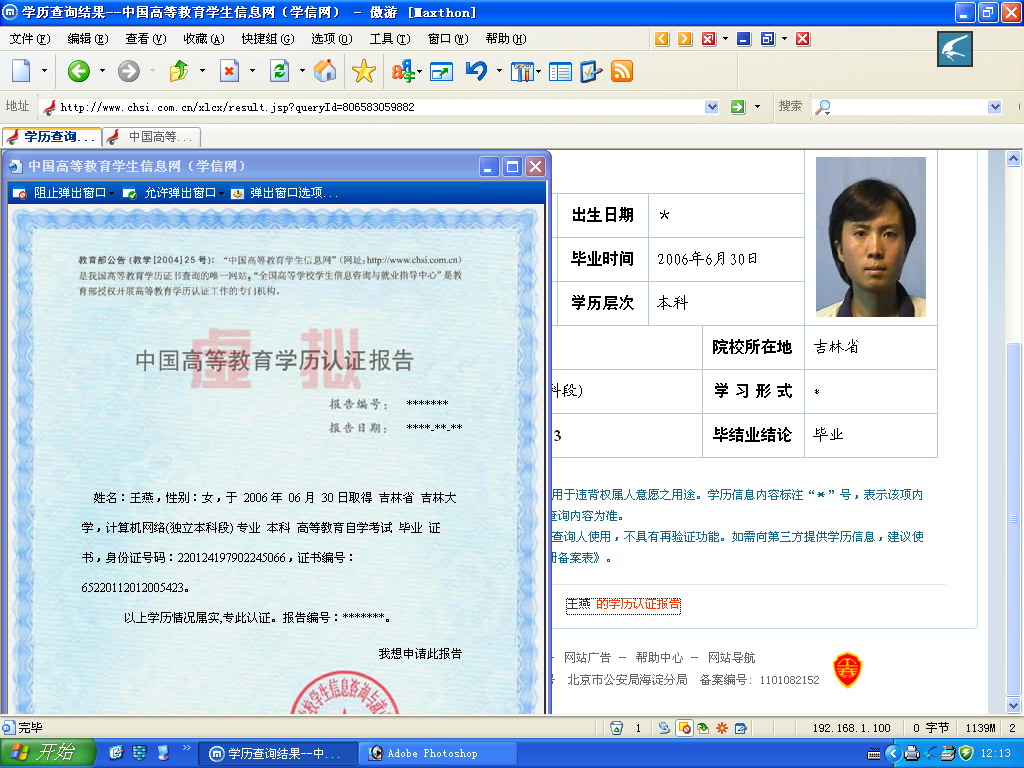This screenshot has width=1024, height=768.
Task: Click the page vertical scrollbar thumb
Action: pos(1014,519)
